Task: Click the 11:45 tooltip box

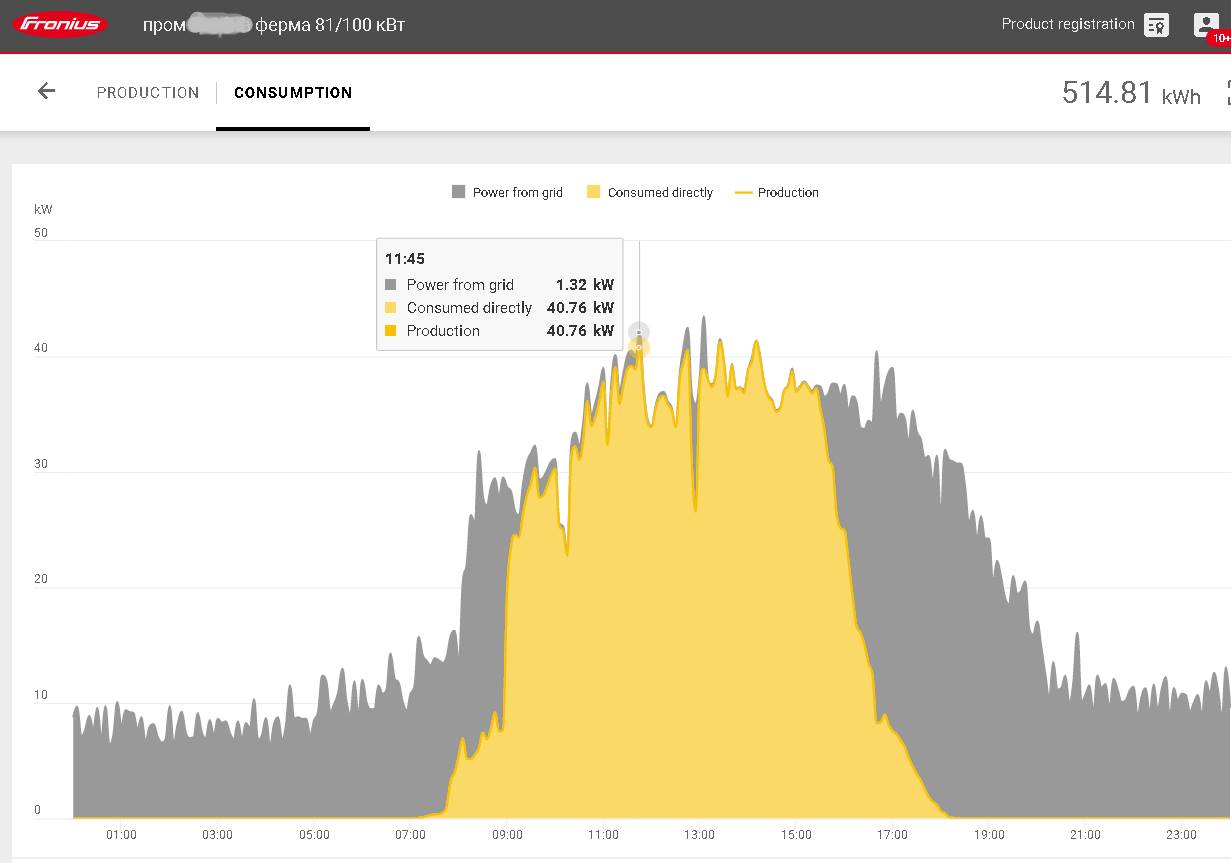Action: [x=499, y=294]
